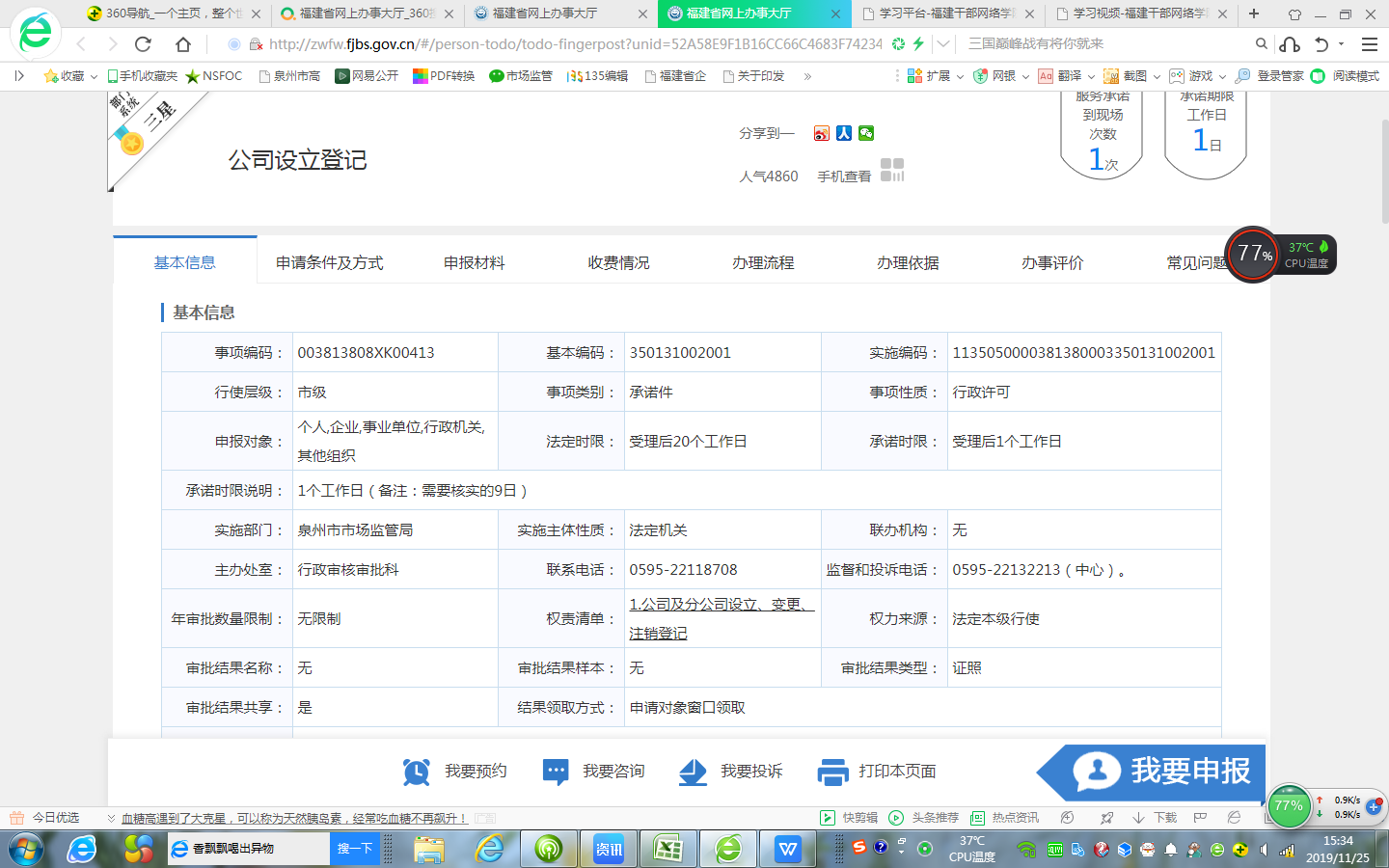This screenshot has height=868, width=1389.
Task: Click the Renren share icon
Action: point(844,133)
